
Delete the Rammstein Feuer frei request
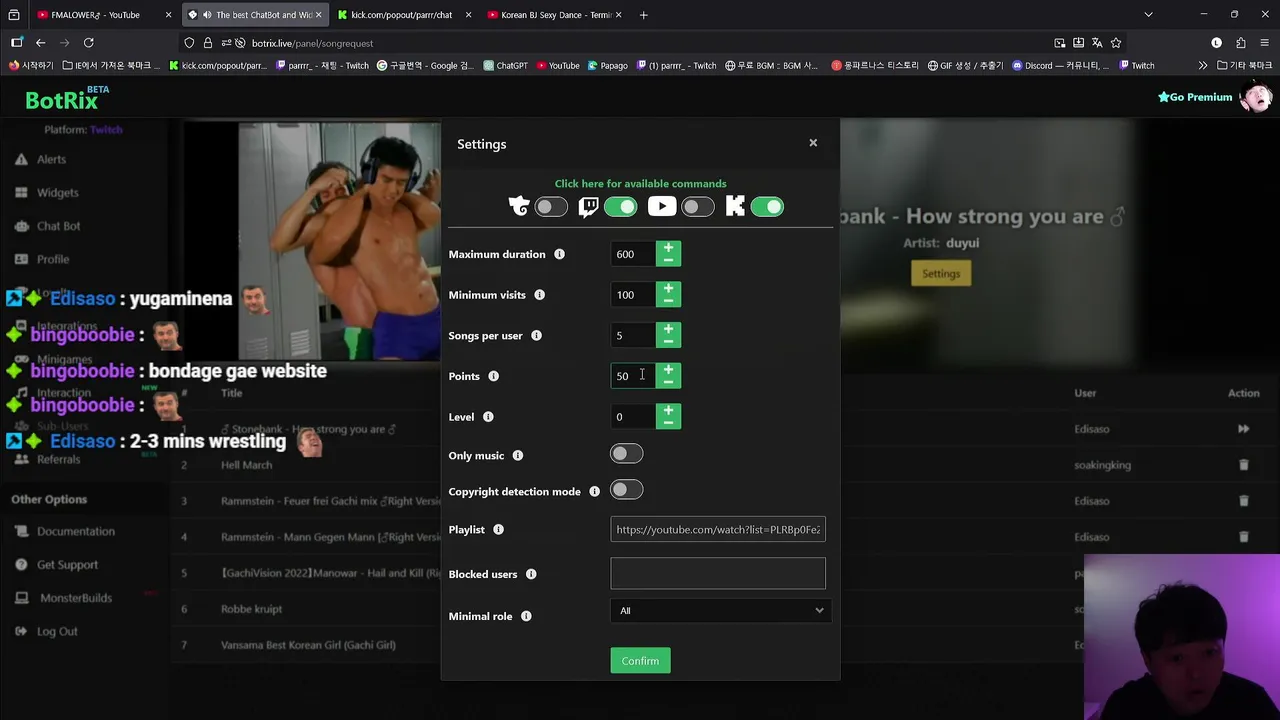1243,501
